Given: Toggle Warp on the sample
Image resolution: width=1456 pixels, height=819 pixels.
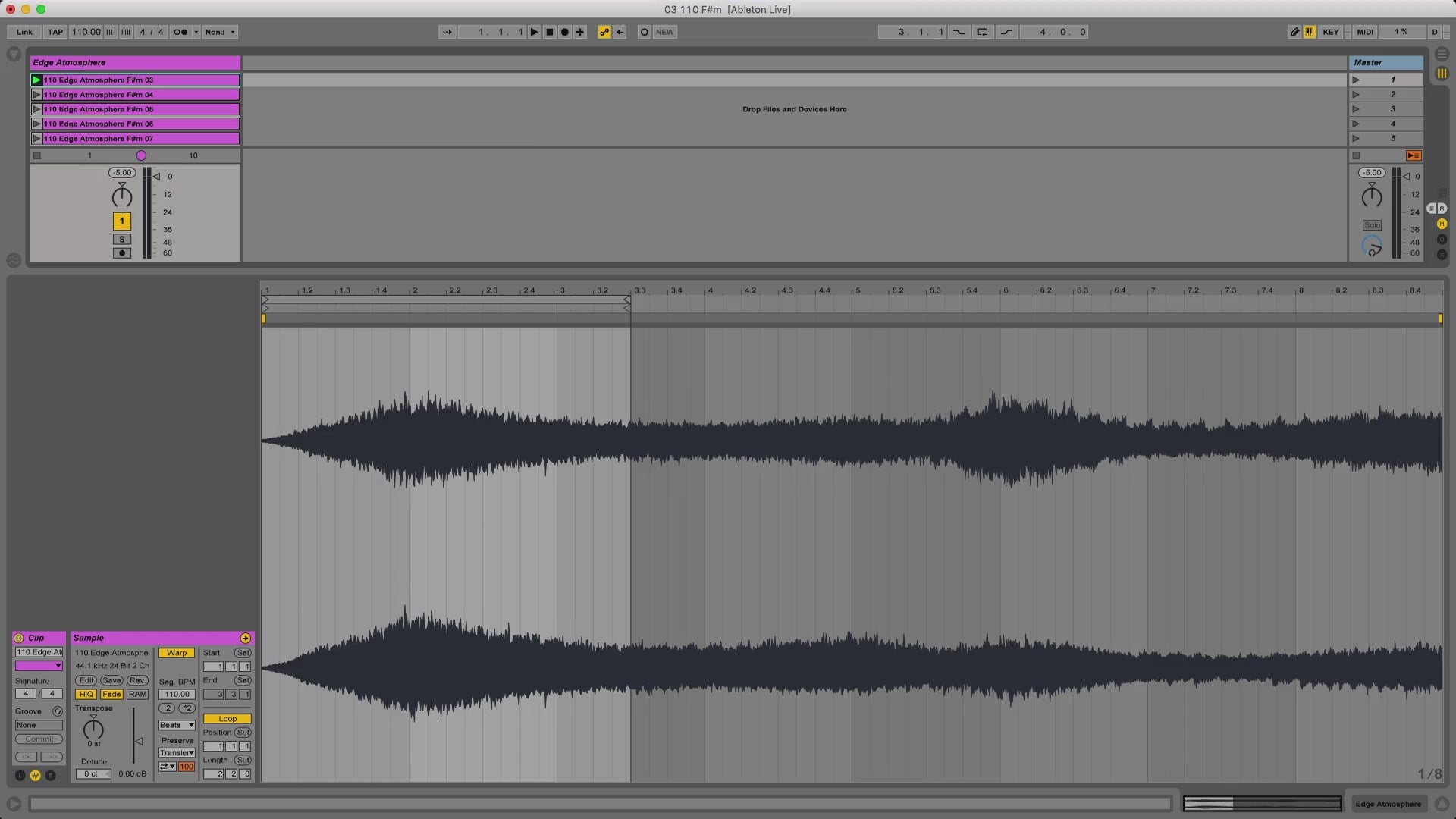Looking at the screenshot, I should click(177, 653).
